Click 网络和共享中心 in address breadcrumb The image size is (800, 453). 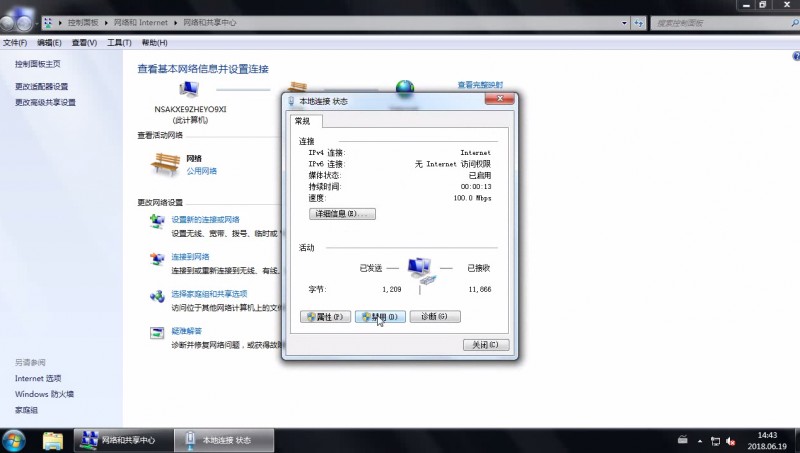(210, 22)
